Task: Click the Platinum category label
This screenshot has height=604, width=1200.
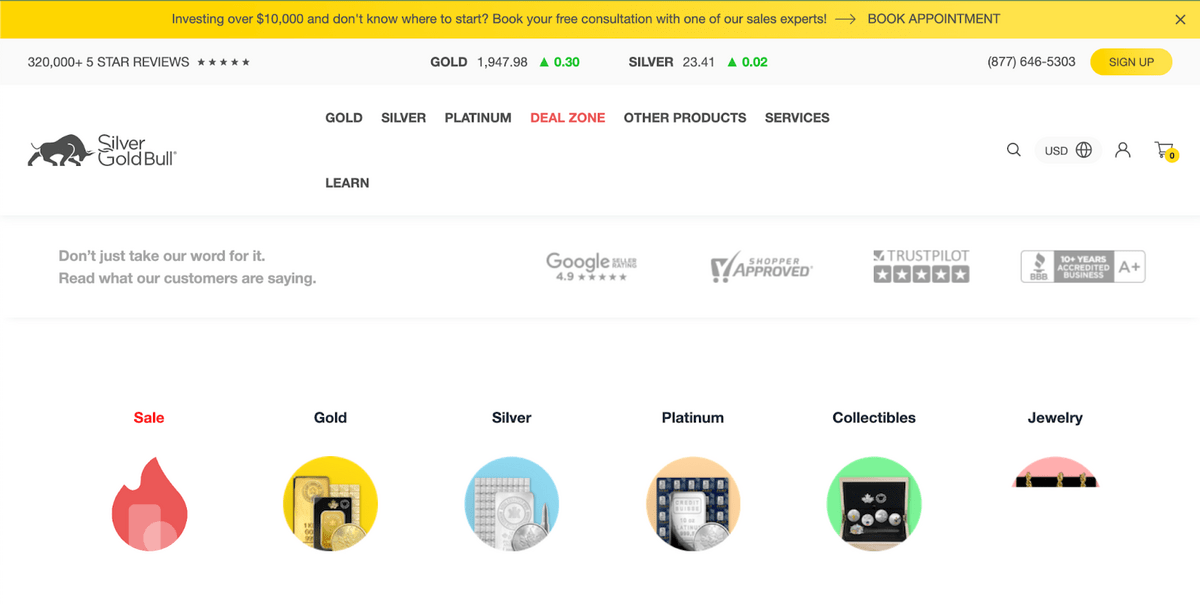Action: point(693,418)
